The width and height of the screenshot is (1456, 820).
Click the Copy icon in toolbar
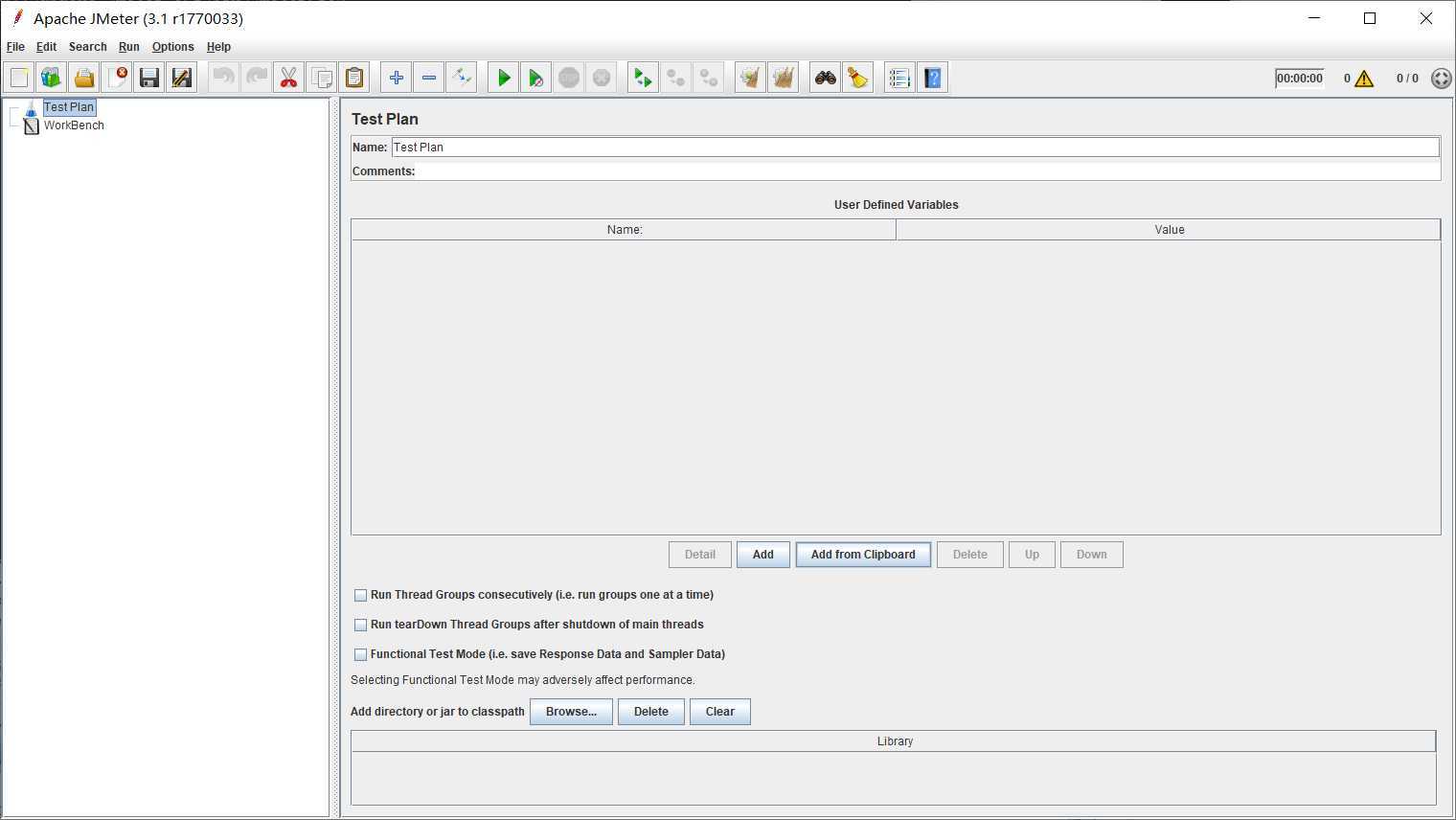click(x=322, y=78)
